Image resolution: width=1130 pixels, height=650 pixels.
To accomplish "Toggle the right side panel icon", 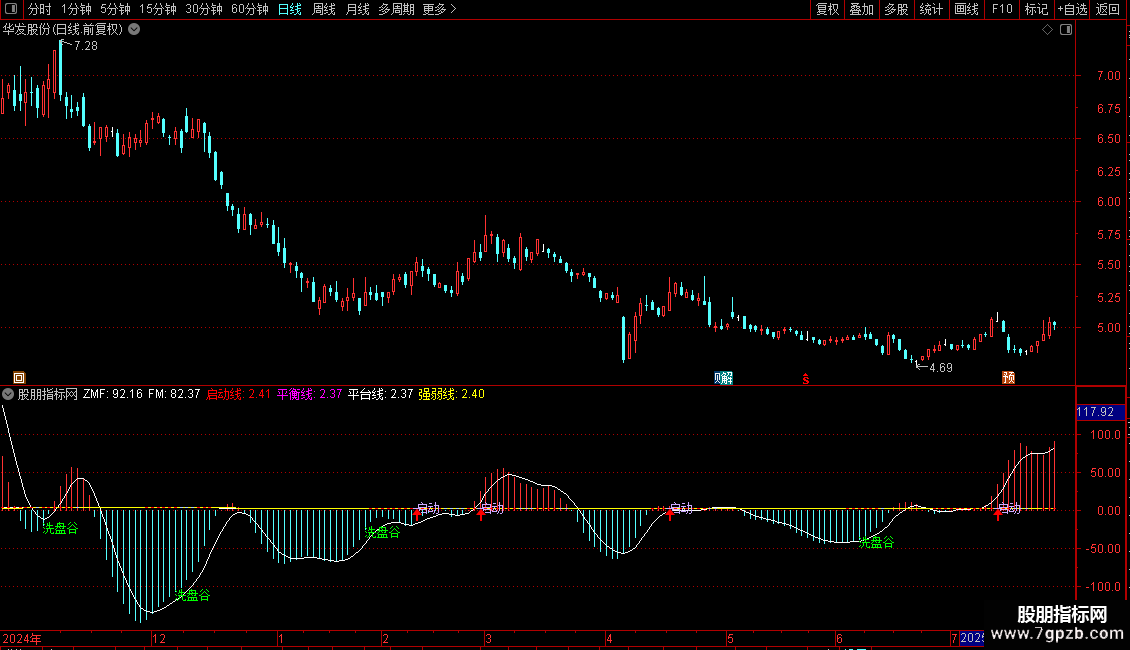I will [1066, 30].
